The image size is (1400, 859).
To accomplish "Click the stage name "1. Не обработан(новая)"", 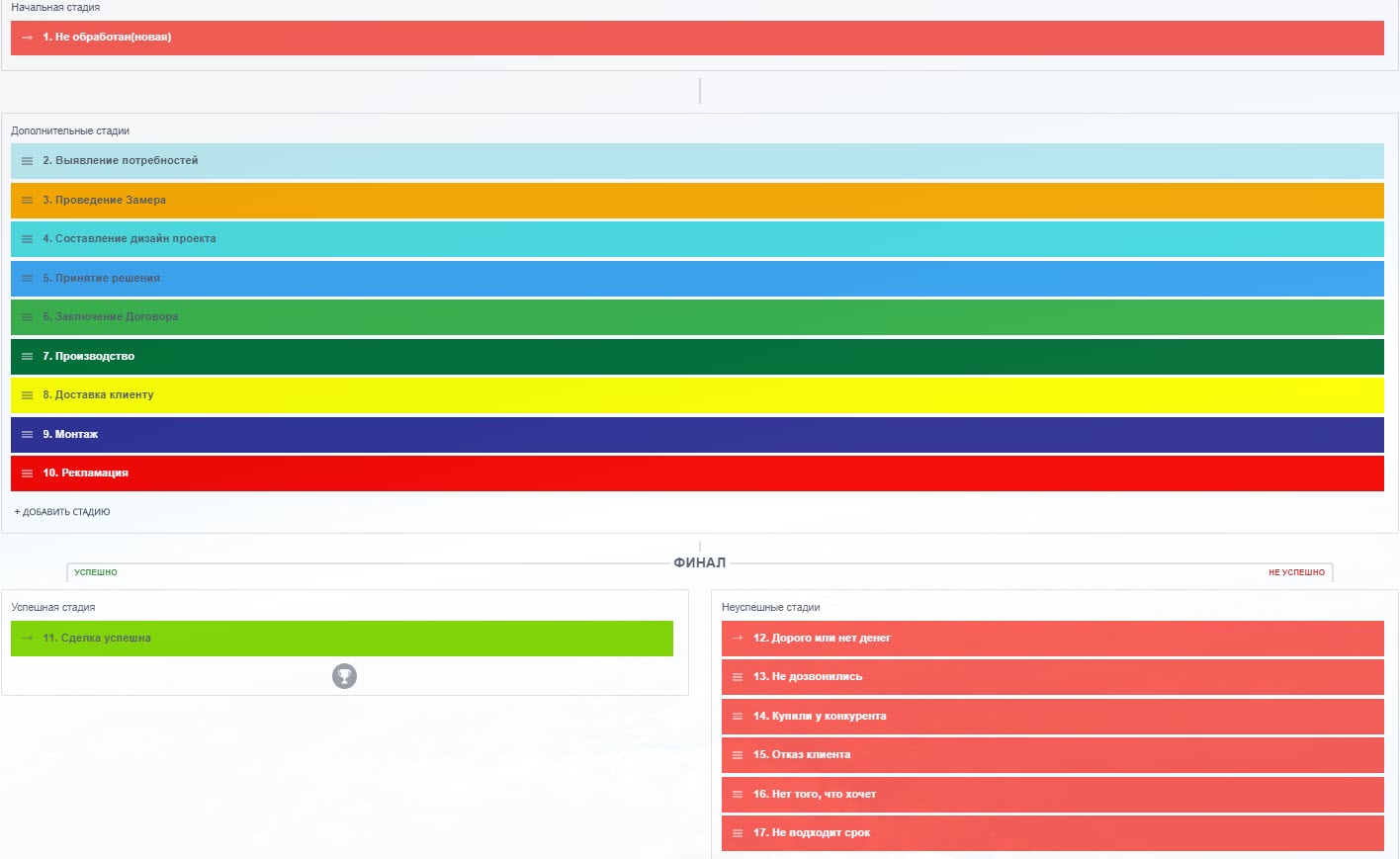I will pos(107,38).
